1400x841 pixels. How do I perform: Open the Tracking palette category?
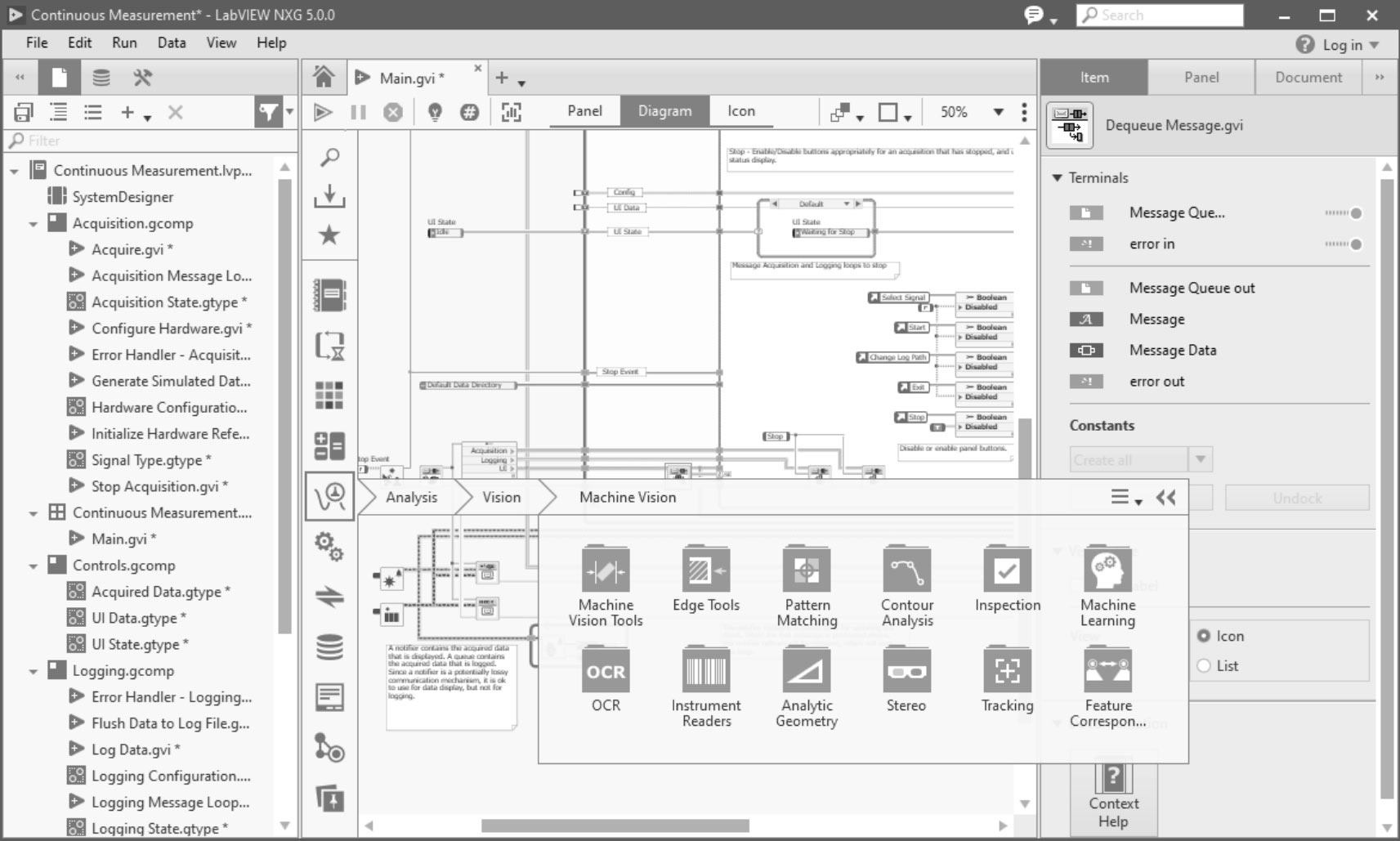1007,670
